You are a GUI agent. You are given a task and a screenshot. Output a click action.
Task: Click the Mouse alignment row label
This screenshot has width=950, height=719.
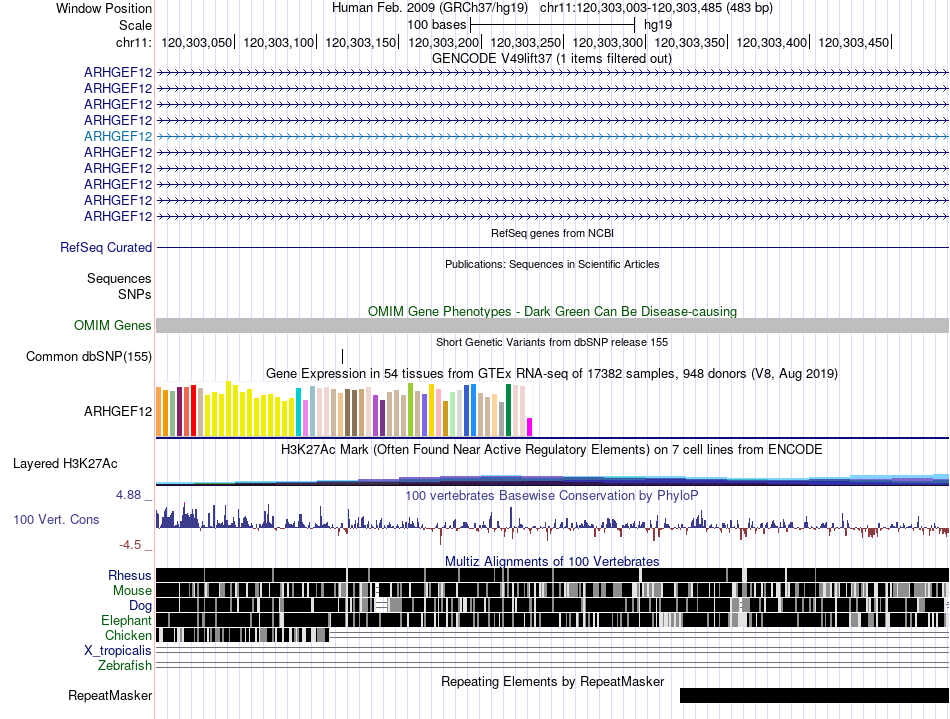[132, 590]
